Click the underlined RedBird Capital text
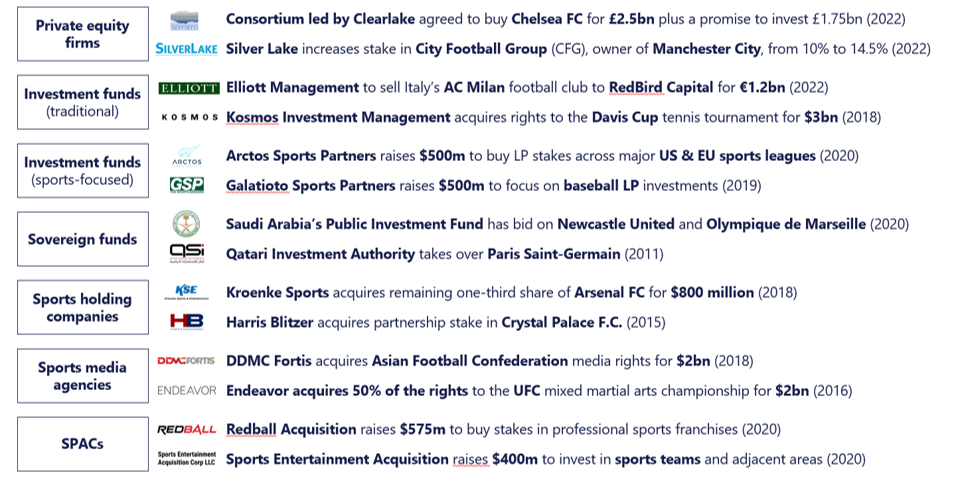 tap(661, 87)
